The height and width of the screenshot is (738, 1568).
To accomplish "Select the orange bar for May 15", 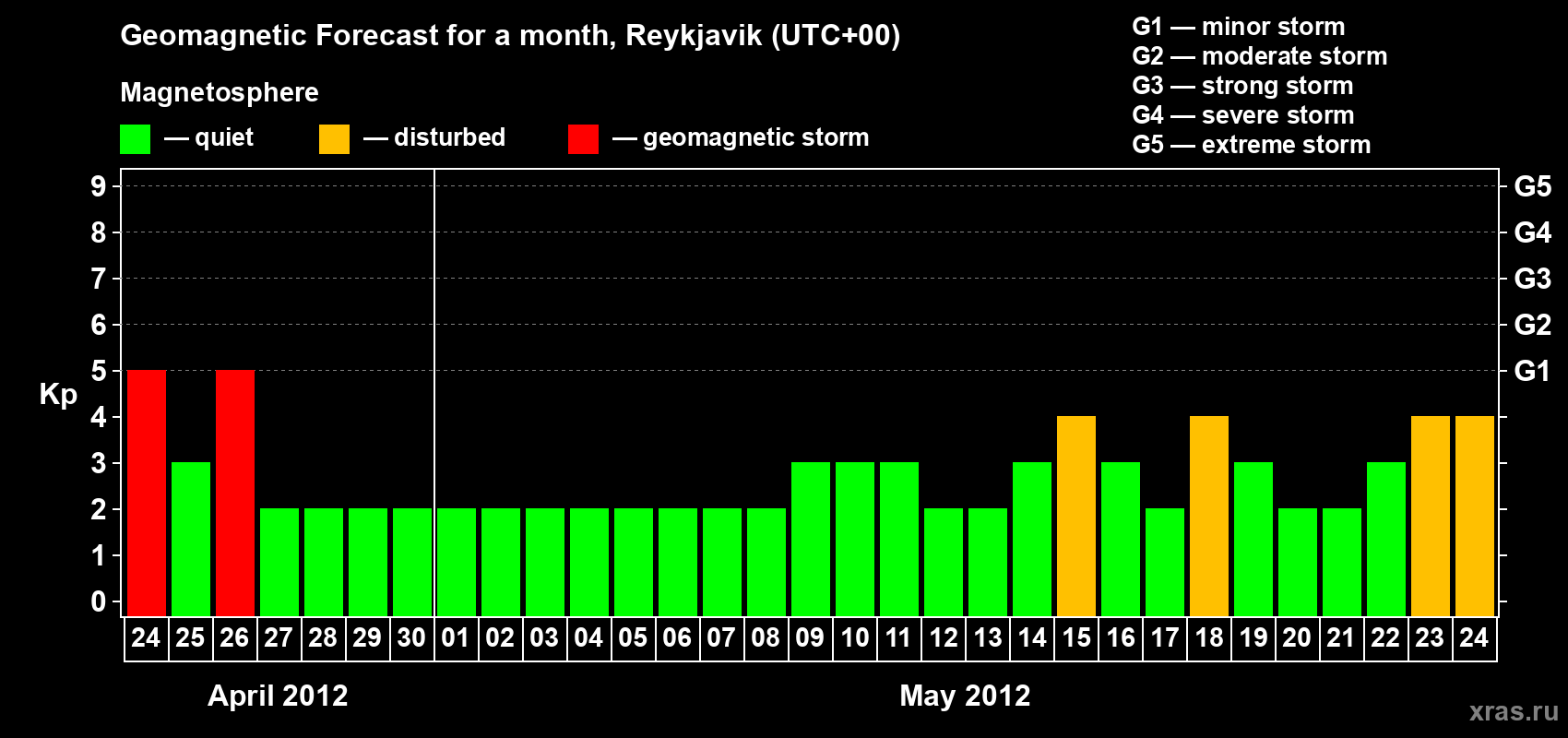I will coord(1076,516).
